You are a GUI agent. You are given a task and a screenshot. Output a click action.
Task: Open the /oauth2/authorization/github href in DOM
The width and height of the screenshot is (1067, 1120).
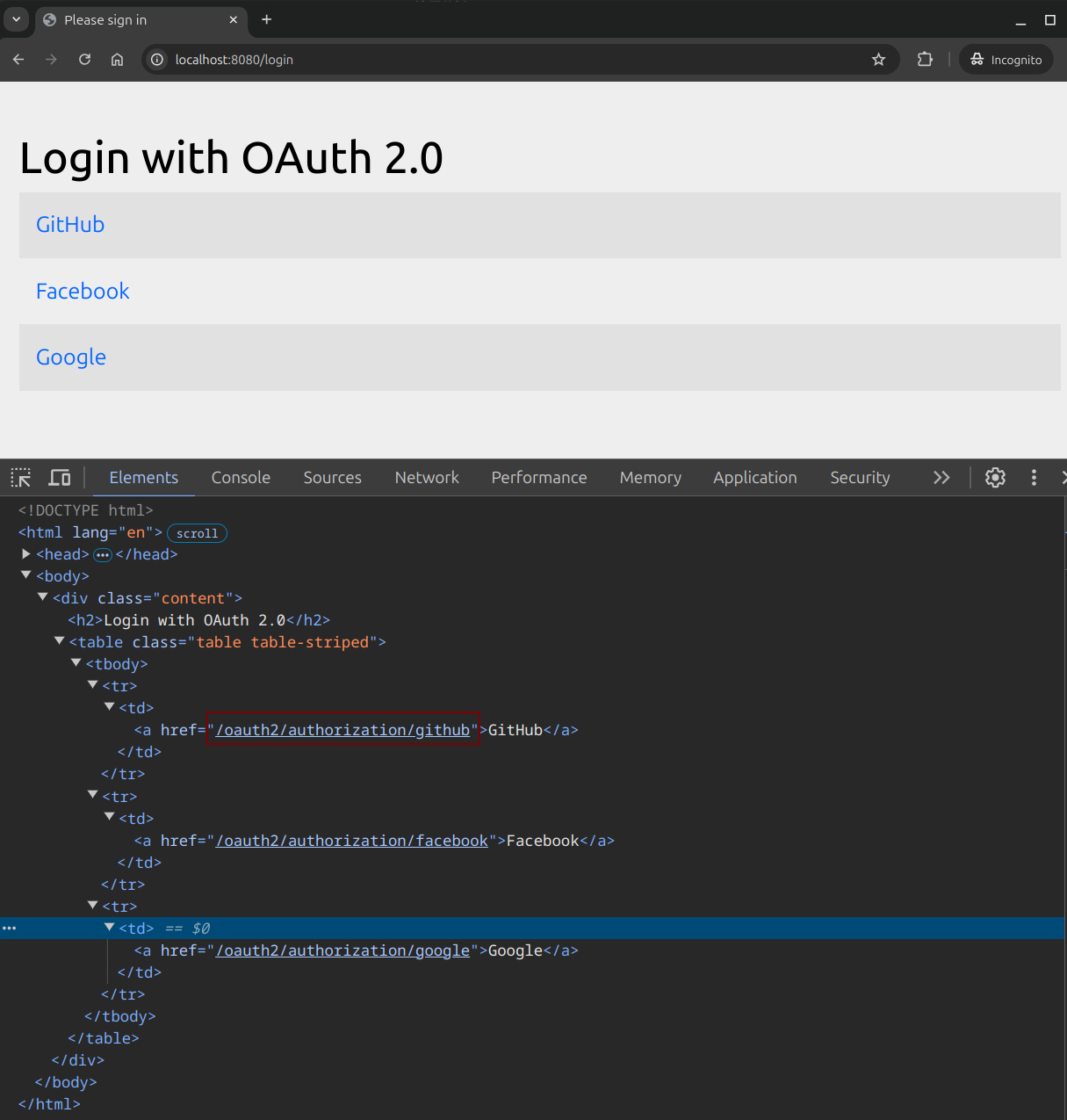pos(343,730)
